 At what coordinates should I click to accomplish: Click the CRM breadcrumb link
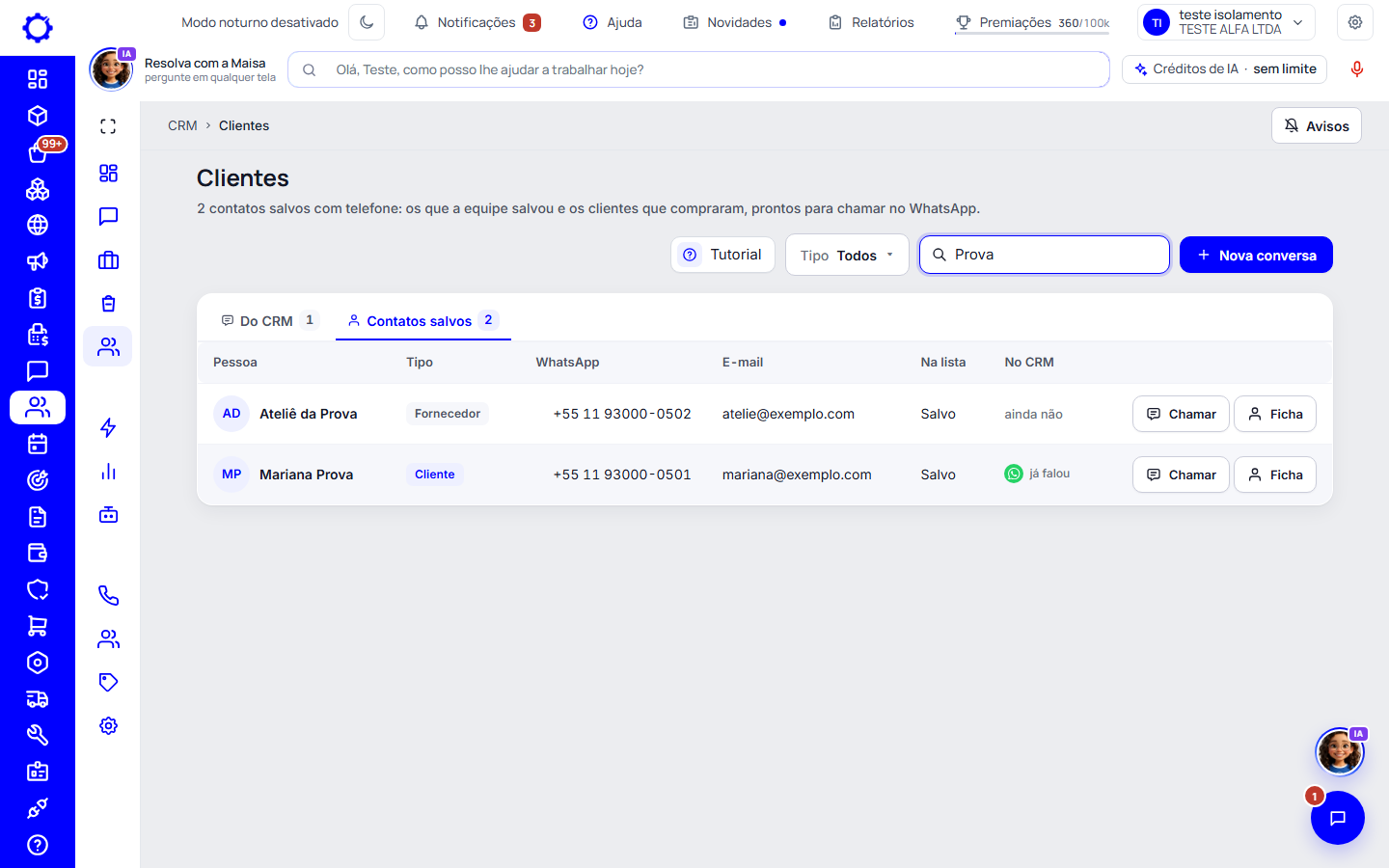point(182,125)
